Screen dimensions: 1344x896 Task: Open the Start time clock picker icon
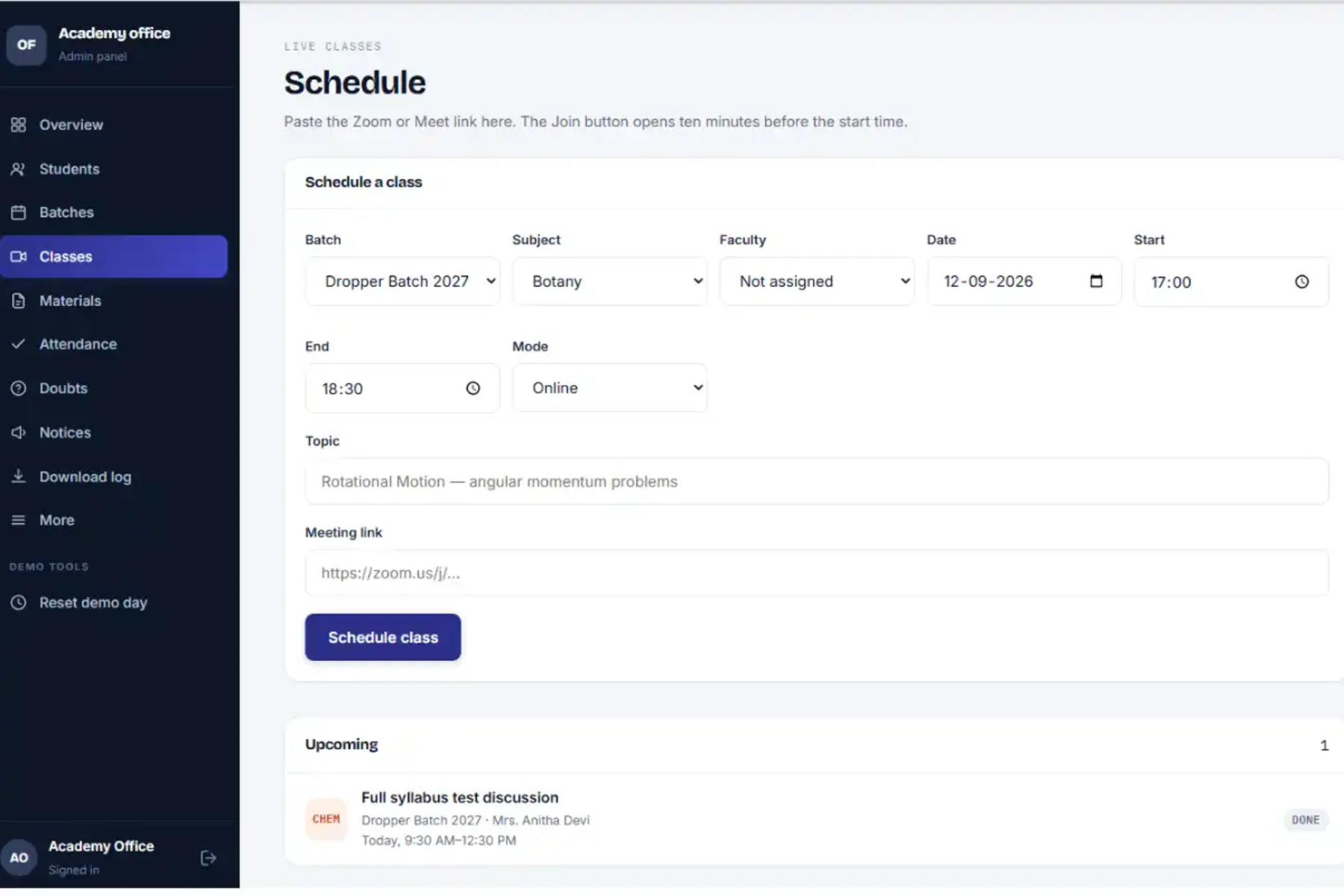click(1301, 281)
